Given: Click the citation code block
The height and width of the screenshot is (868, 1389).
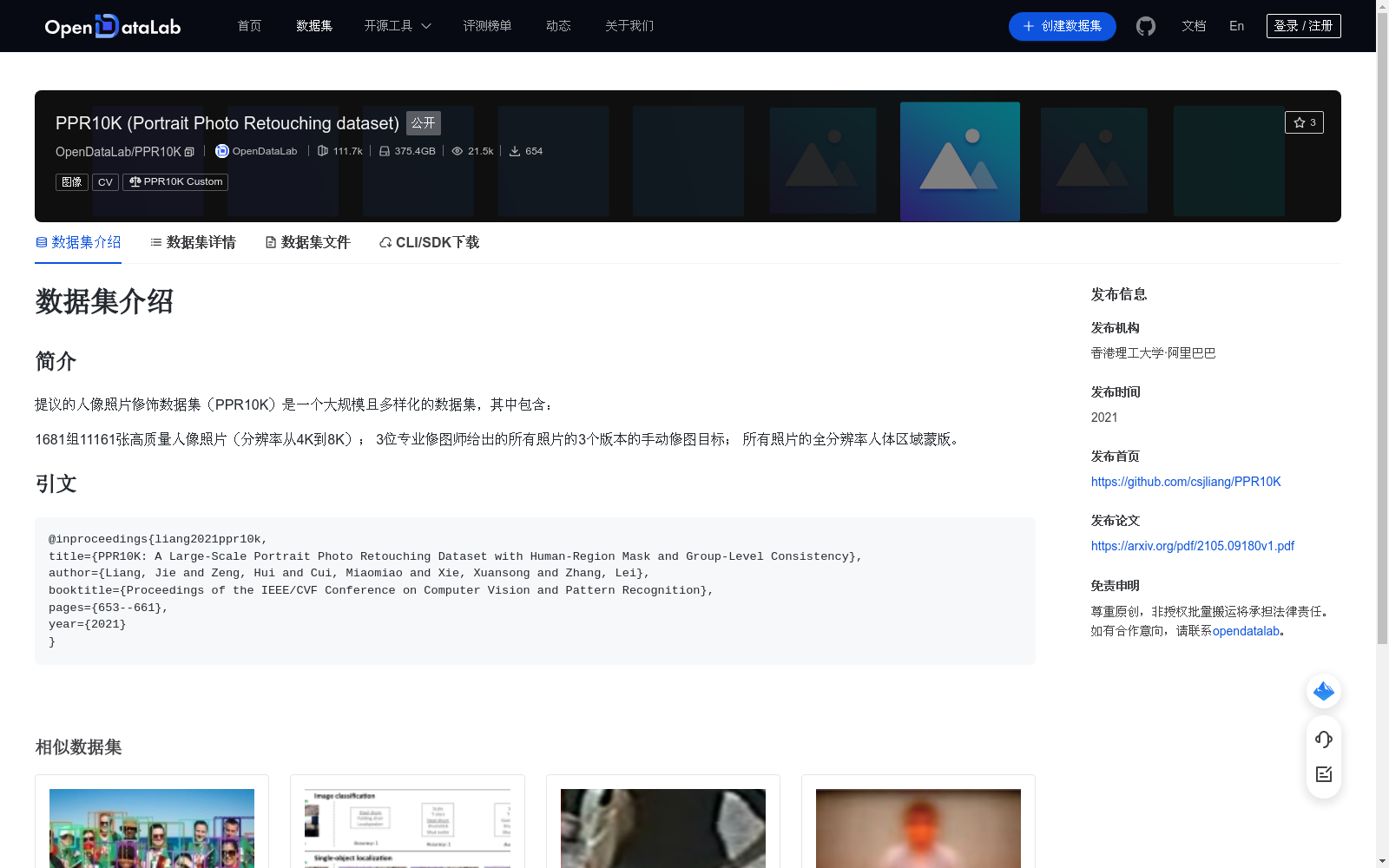Looking at the screenshot, I should pos(535,591).
